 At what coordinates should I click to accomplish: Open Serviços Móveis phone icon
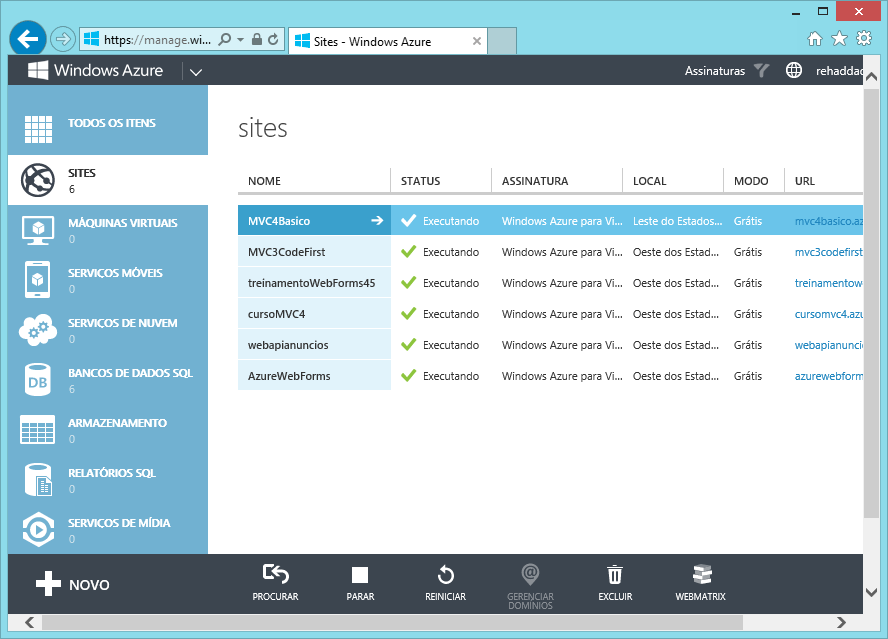pyautogui.click(x=37, y=279)
